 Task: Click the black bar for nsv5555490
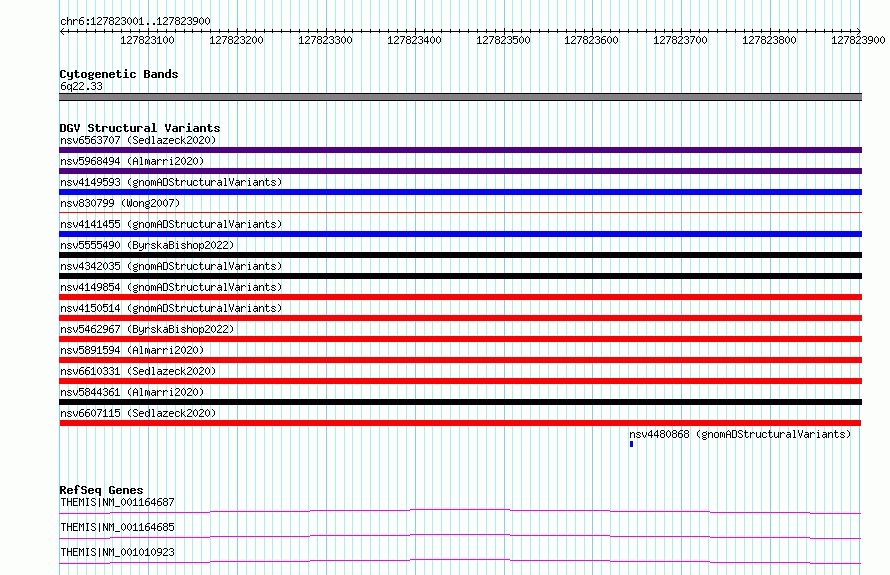[x=460, y=255]
